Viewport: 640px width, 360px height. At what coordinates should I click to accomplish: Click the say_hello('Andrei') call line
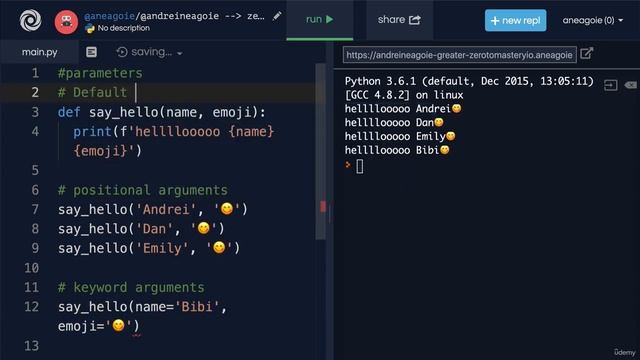point(153,209)
